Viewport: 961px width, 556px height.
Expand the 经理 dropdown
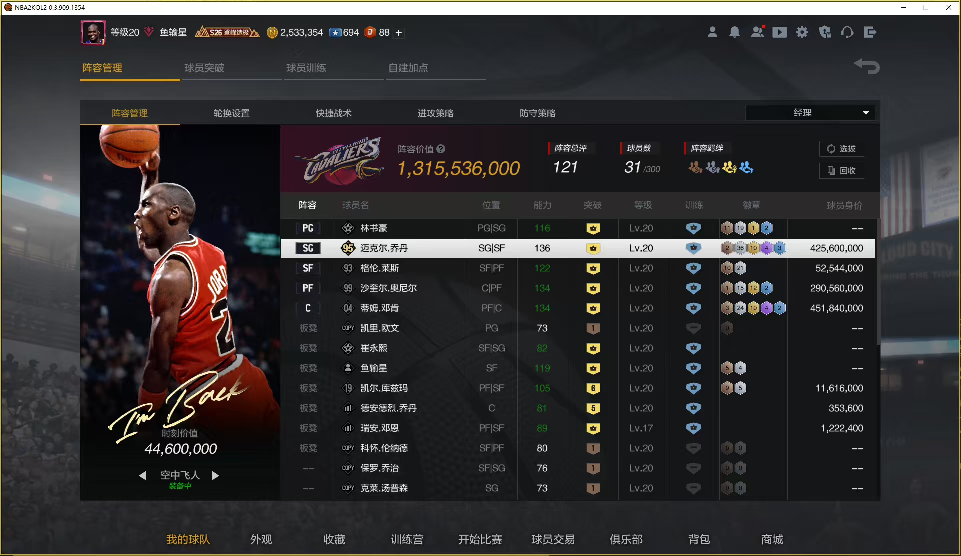tap(810, 113)
